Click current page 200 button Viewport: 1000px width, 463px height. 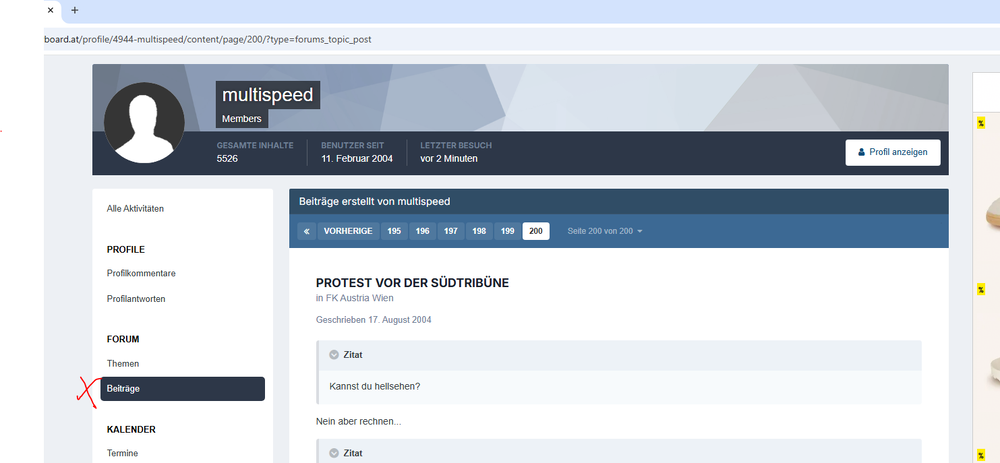tap(536, 231)
